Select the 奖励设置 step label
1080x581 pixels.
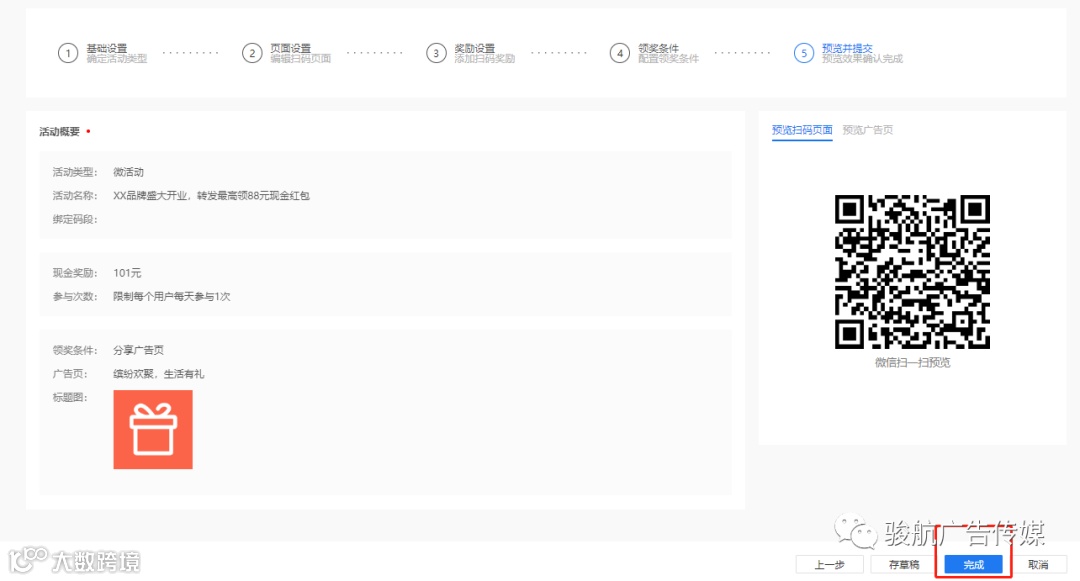pyautogui.click(x=475, y=48)
